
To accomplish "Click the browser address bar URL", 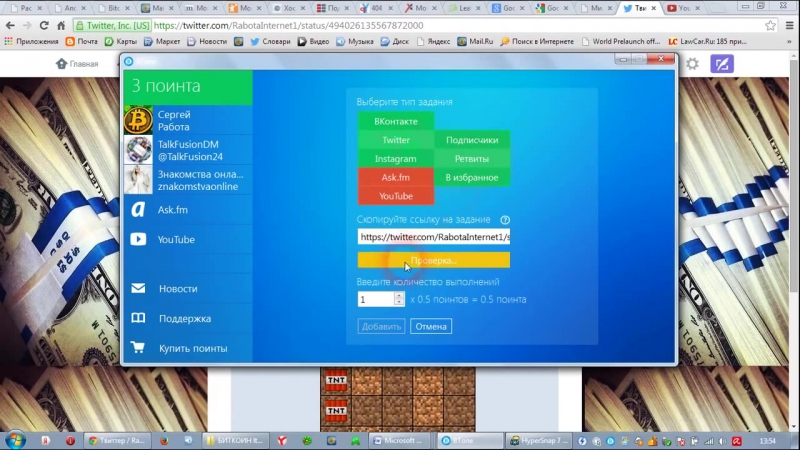I will pos(288,26).
